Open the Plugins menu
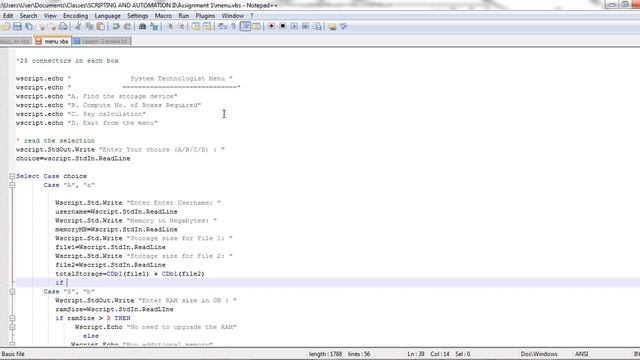 click(x=205, y=16)
